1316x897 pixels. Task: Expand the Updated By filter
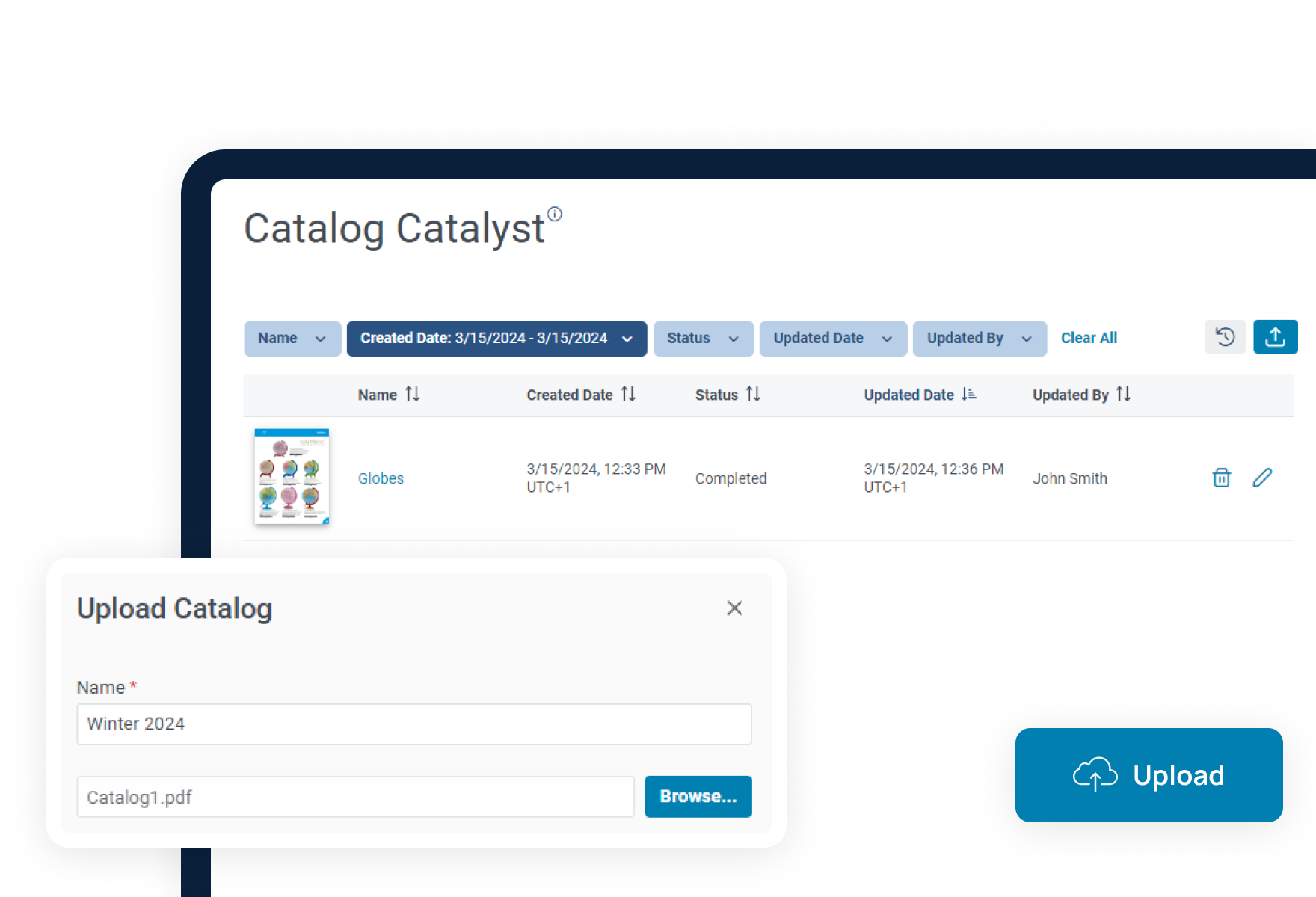pos(980,339)
